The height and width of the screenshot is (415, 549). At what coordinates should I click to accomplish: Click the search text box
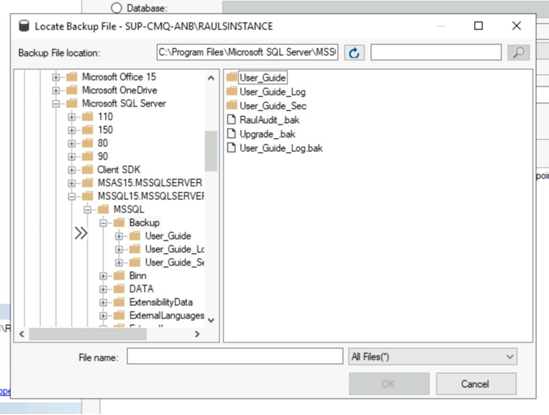[x=436, y=53]
